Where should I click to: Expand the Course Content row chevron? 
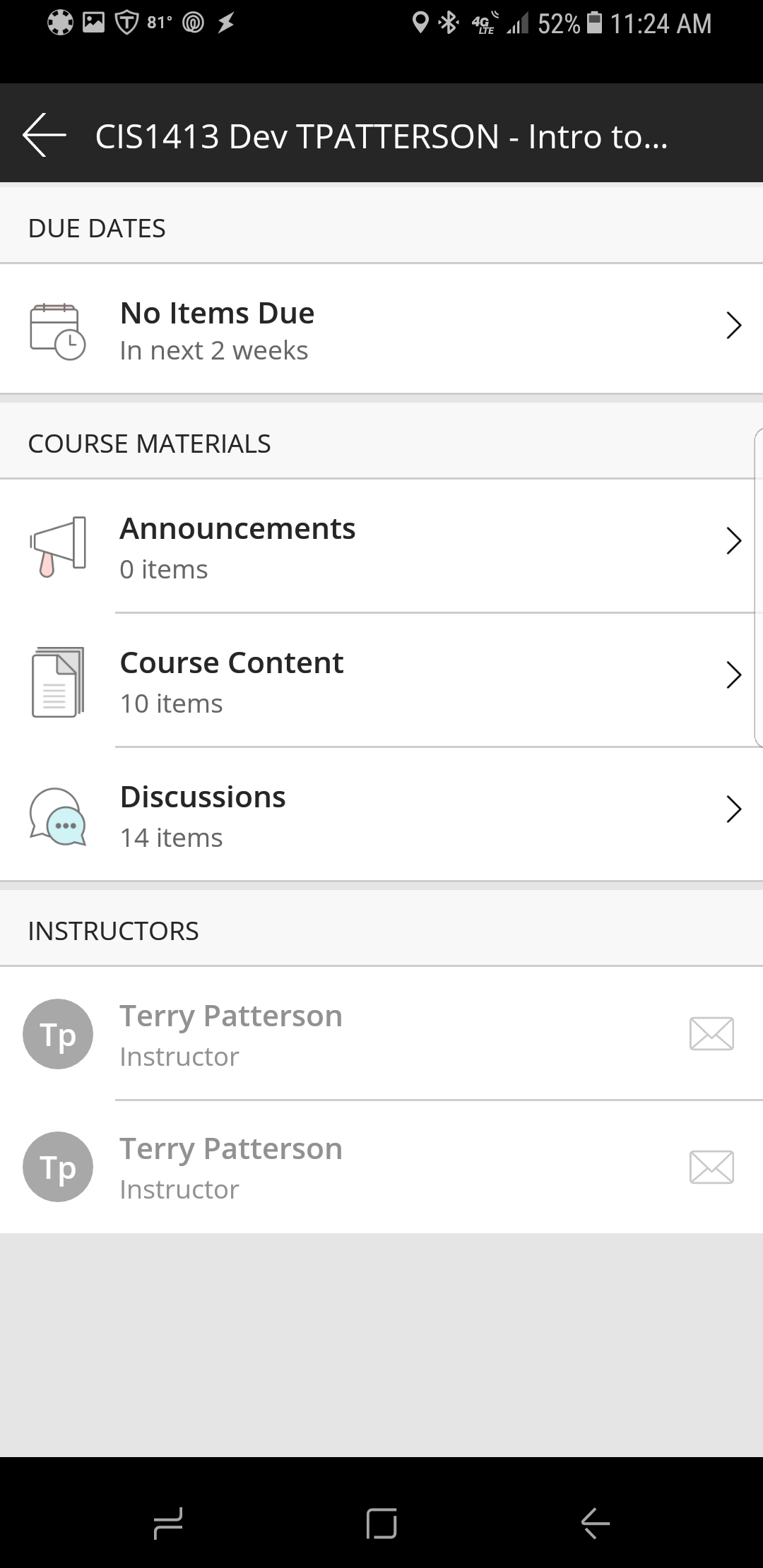(x=733, y=675)
